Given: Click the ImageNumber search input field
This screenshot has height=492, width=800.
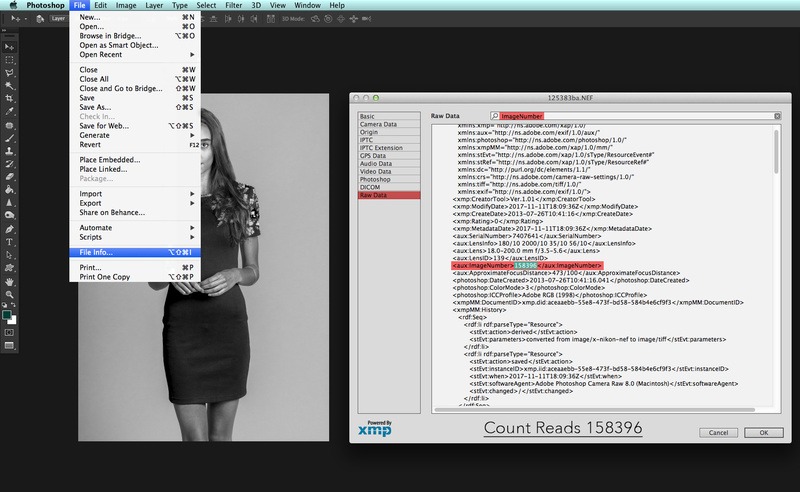Looking at the screenshot, I should 630,117.
